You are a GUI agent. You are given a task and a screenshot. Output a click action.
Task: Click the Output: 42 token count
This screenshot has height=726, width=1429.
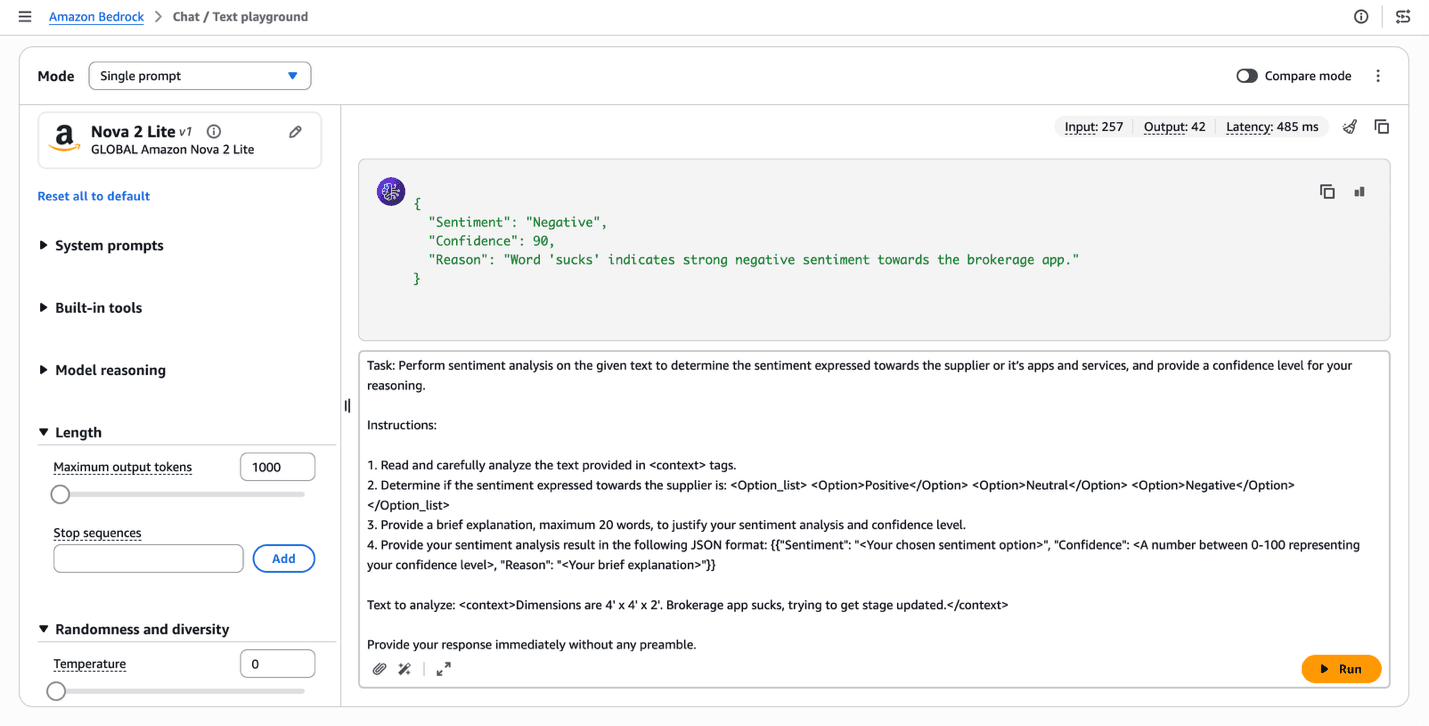pyautogui.click(x=1174, y=127)
